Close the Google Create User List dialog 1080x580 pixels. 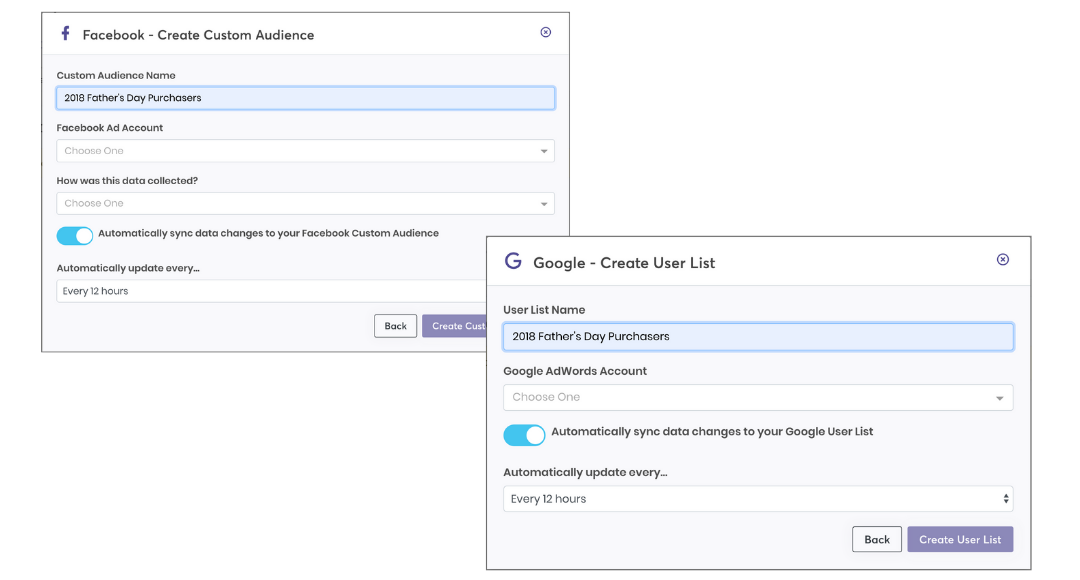point(1003,260)
